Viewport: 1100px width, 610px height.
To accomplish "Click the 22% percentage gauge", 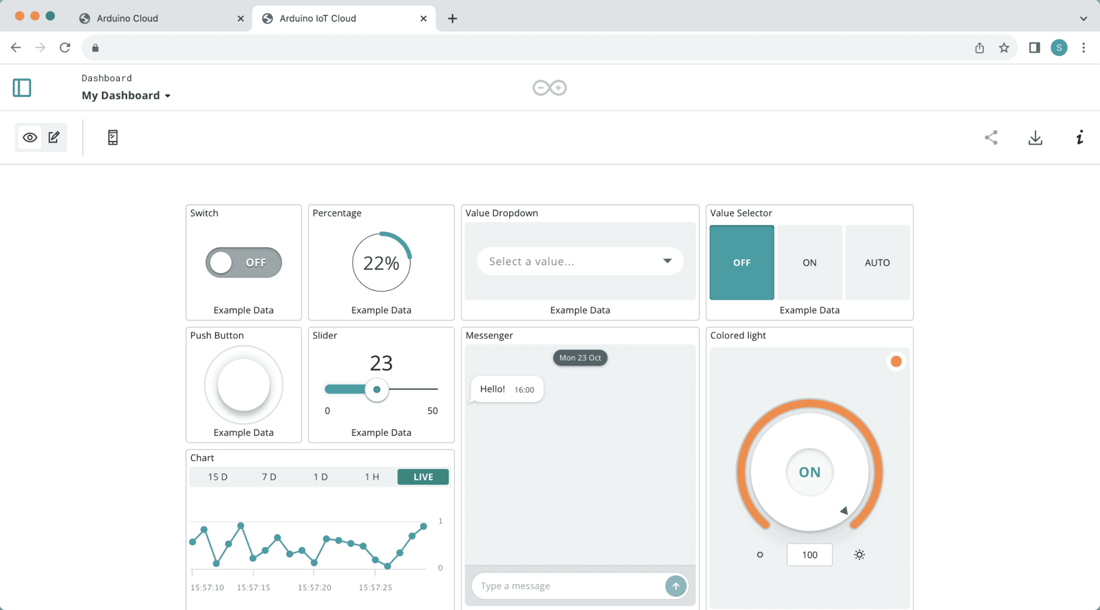I will point(382,262).
